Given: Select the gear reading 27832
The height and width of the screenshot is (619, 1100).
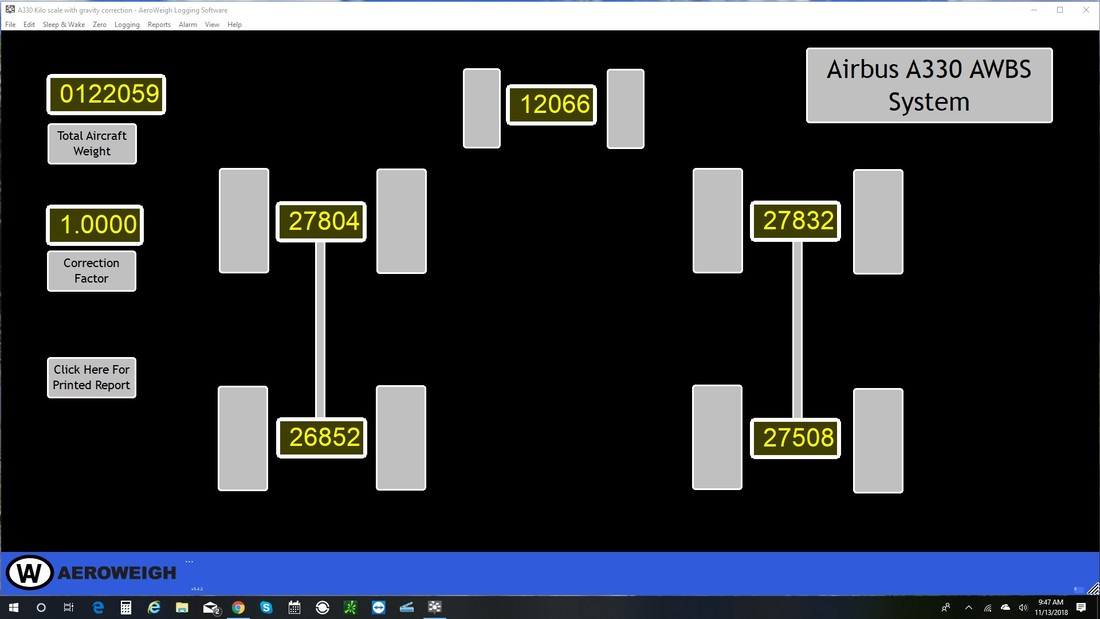Looking at the screenshot, I should coord(796,221).
